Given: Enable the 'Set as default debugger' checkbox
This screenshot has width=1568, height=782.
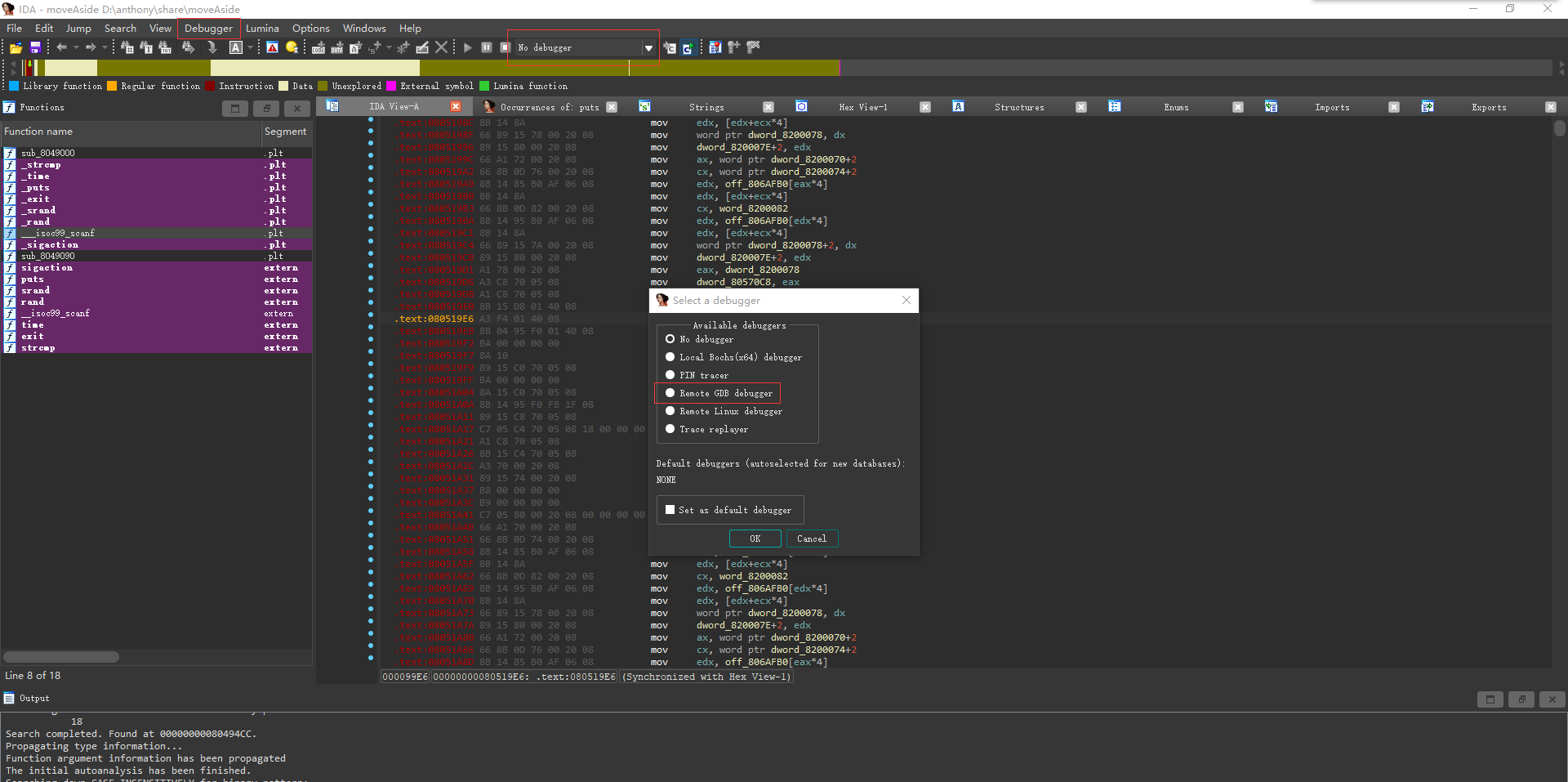Looking at the screenshot, I should pos(670,509).
